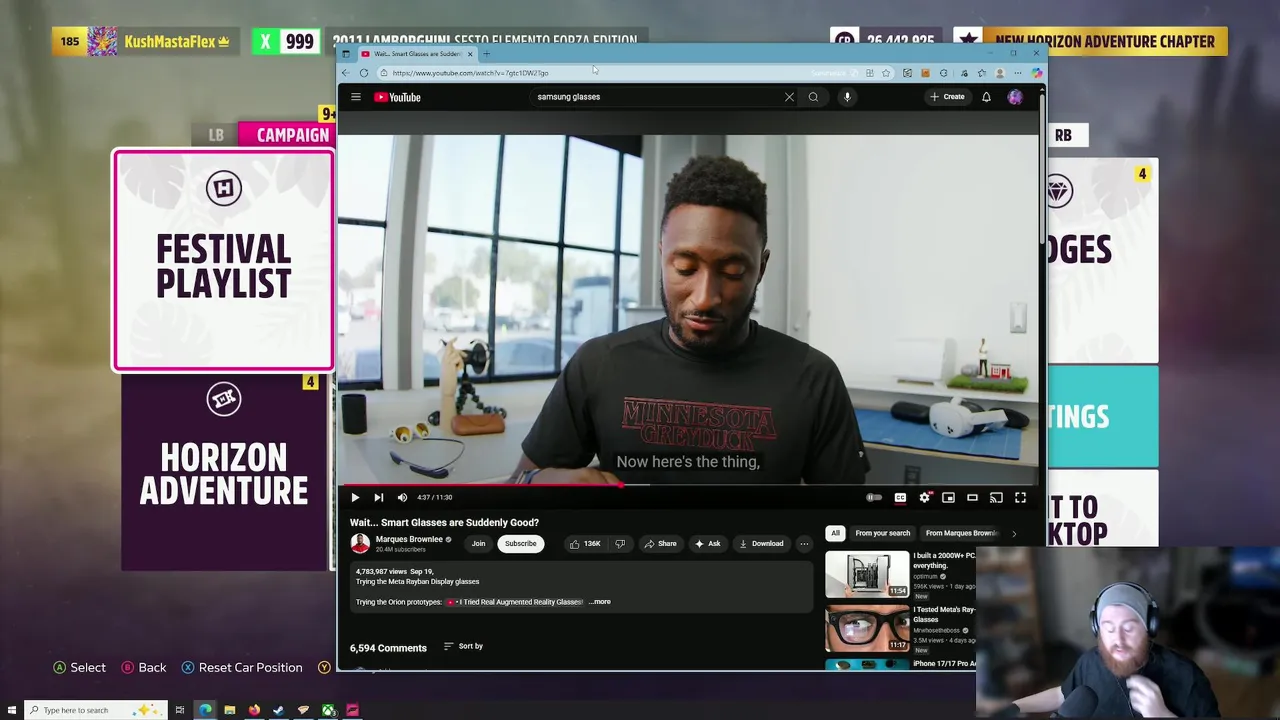Mute the video volume speaker icon

[x=402, y=497]
